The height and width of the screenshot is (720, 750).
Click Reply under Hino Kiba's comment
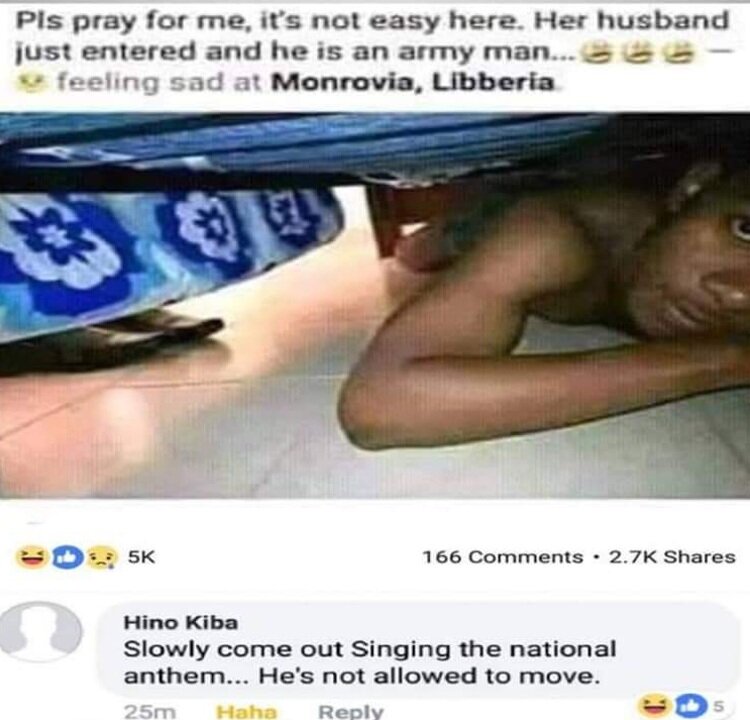point(352,711)
